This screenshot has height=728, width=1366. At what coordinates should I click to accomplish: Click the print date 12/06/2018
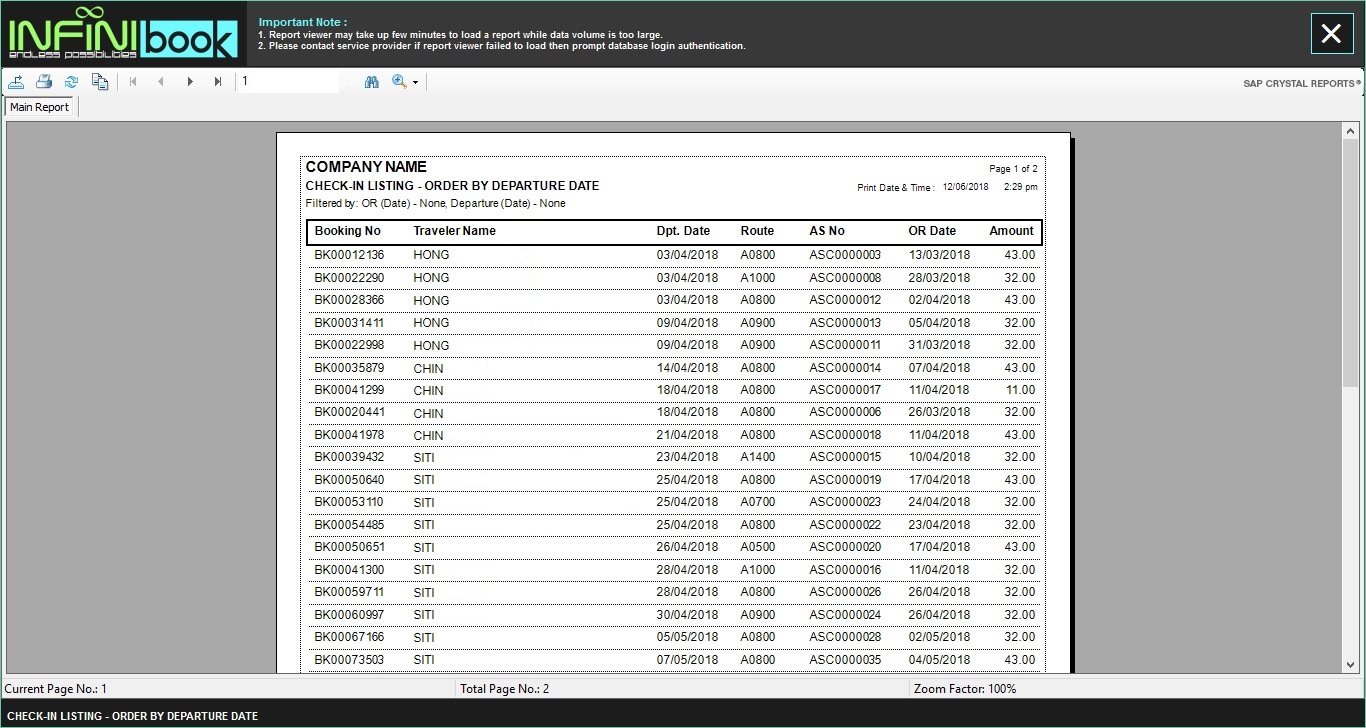tap(965, 187)
